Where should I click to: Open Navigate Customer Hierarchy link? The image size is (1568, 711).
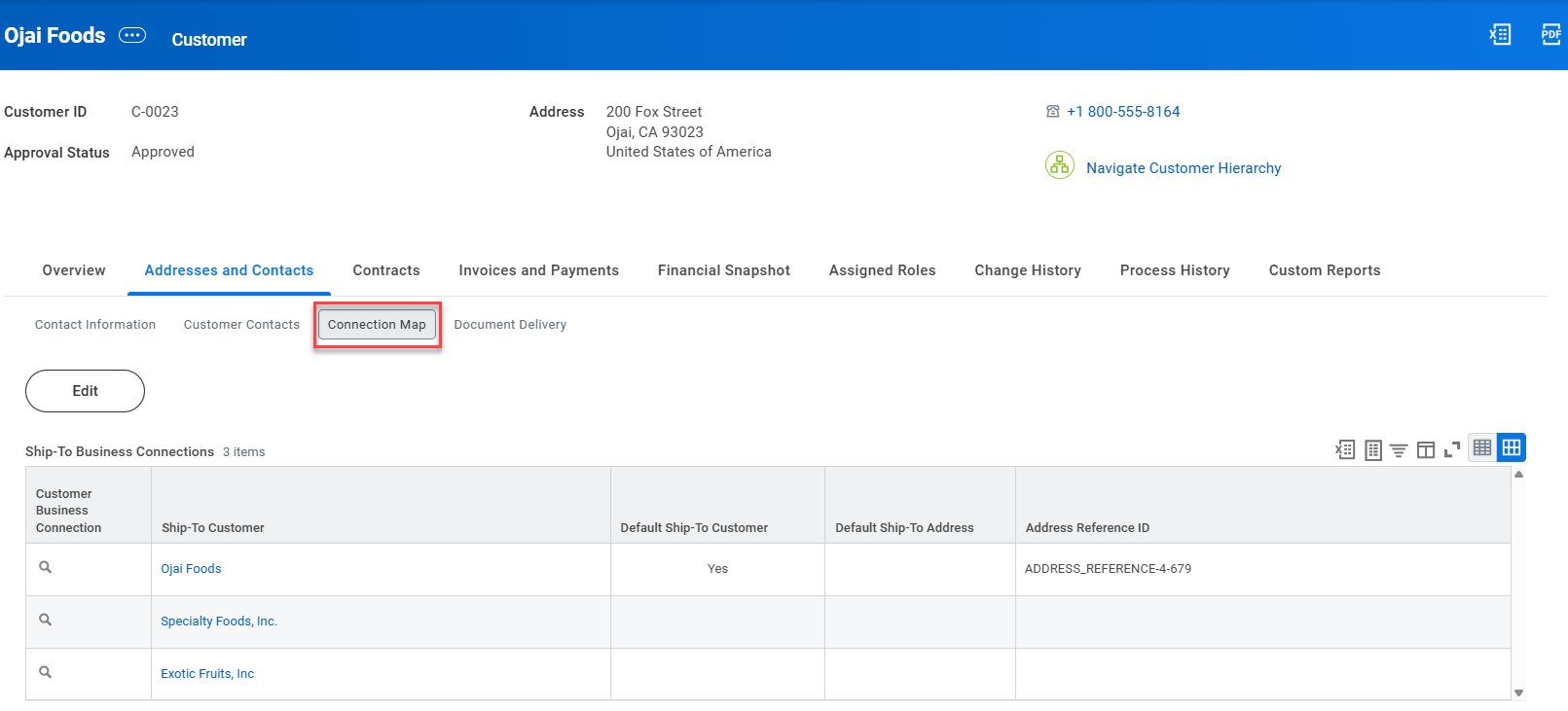pyautogui.click(x=1184, y=168)
